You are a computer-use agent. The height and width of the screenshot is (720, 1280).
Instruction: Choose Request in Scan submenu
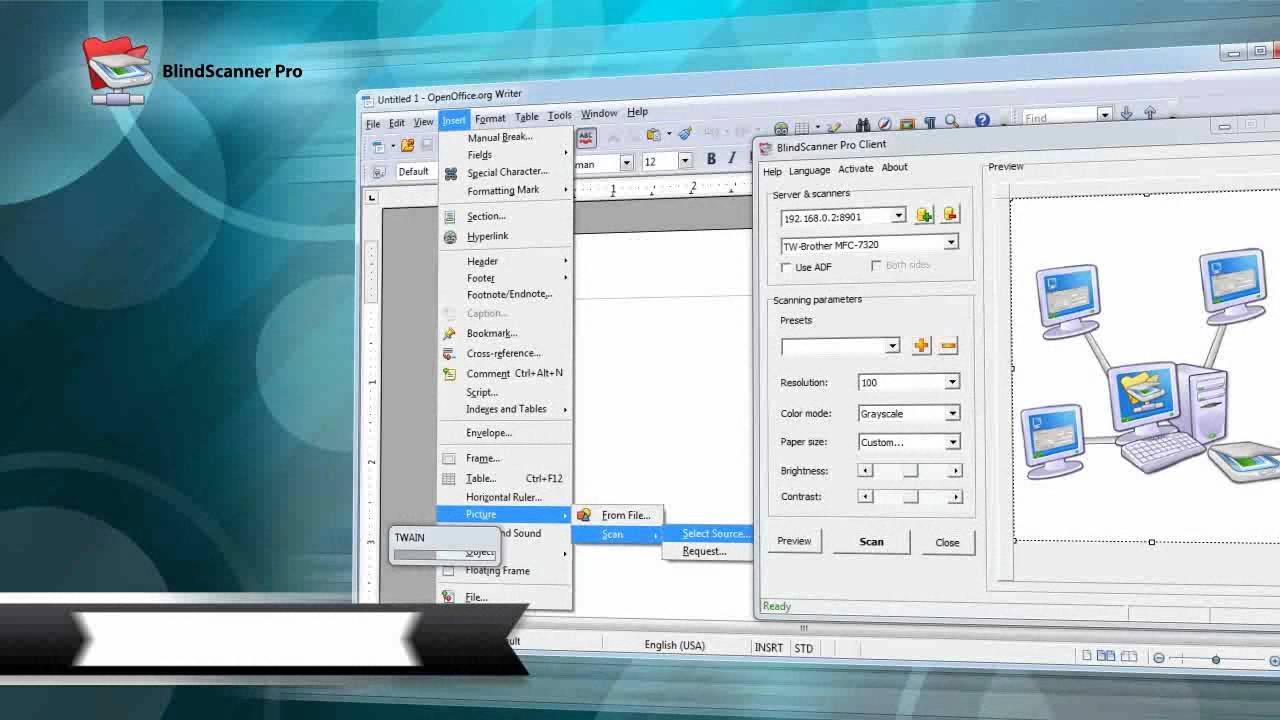(704, 551)
